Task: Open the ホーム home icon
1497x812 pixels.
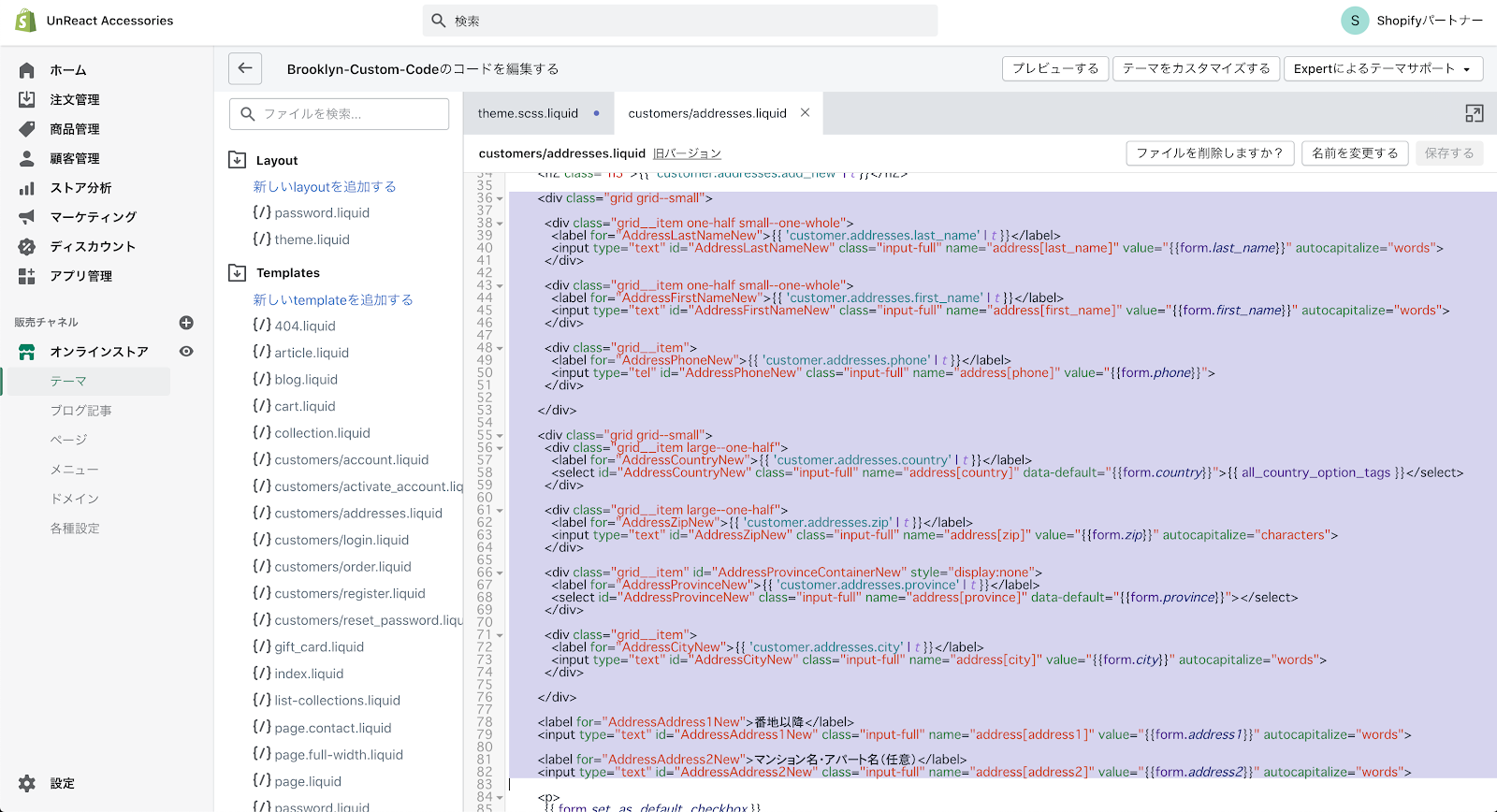Action: pyautogui.click(x=27, y=70)
